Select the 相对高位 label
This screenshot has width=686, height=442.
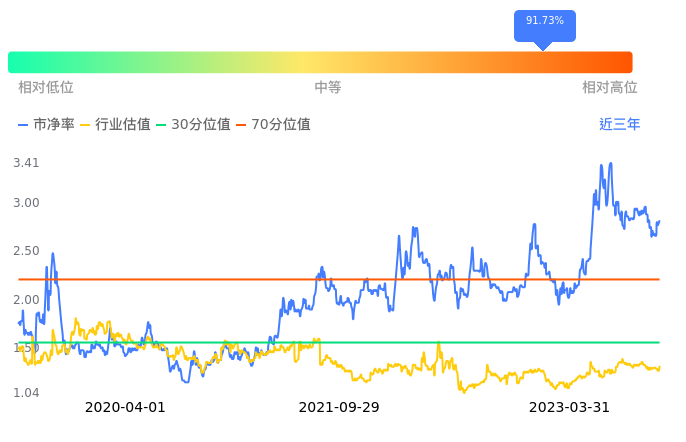click(x=610, y=88)
